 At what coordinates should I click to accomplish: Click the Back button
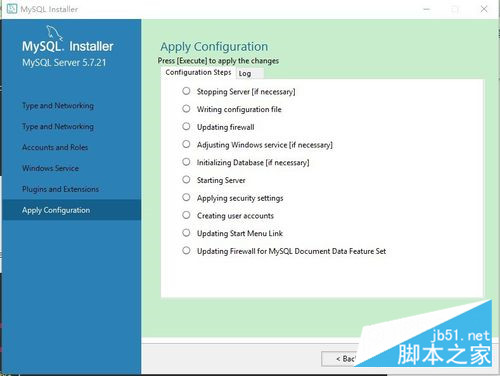(x=340, y=359)
